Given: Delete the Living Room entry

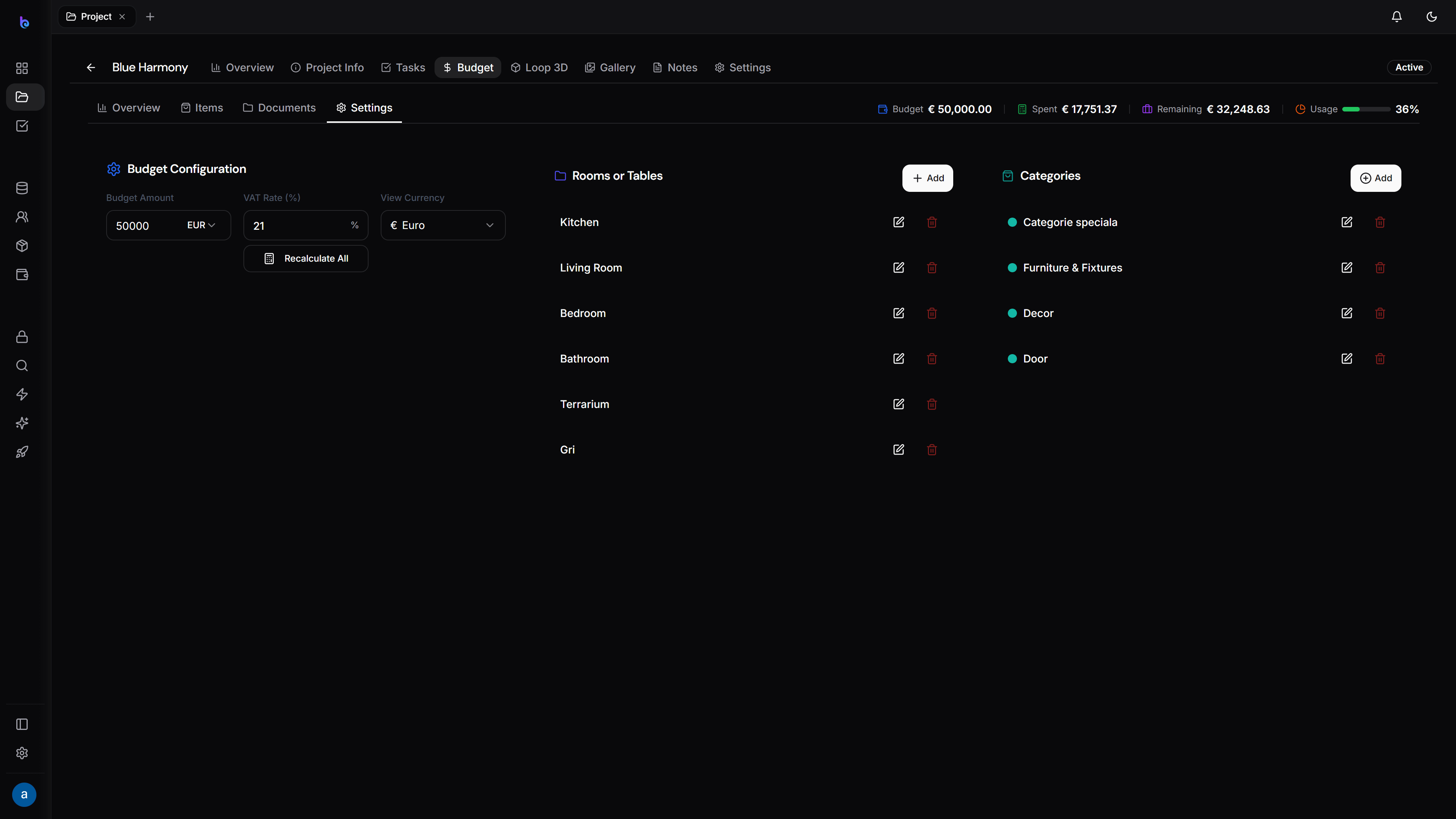Looking at the screenshot, I should click(x=932, y=268).
